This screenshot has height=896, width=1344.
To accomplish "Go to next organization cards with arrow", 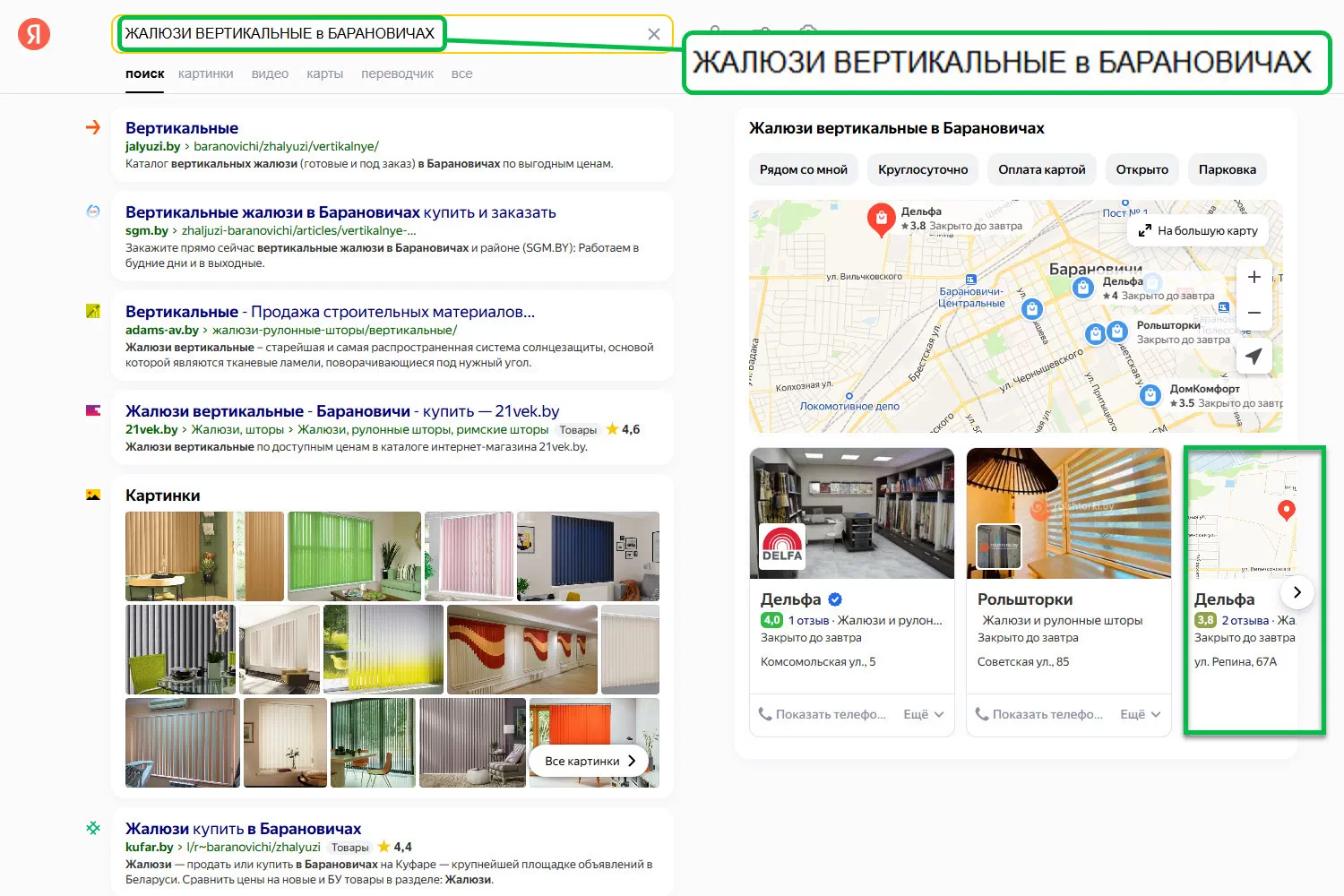I will 1297,592.
